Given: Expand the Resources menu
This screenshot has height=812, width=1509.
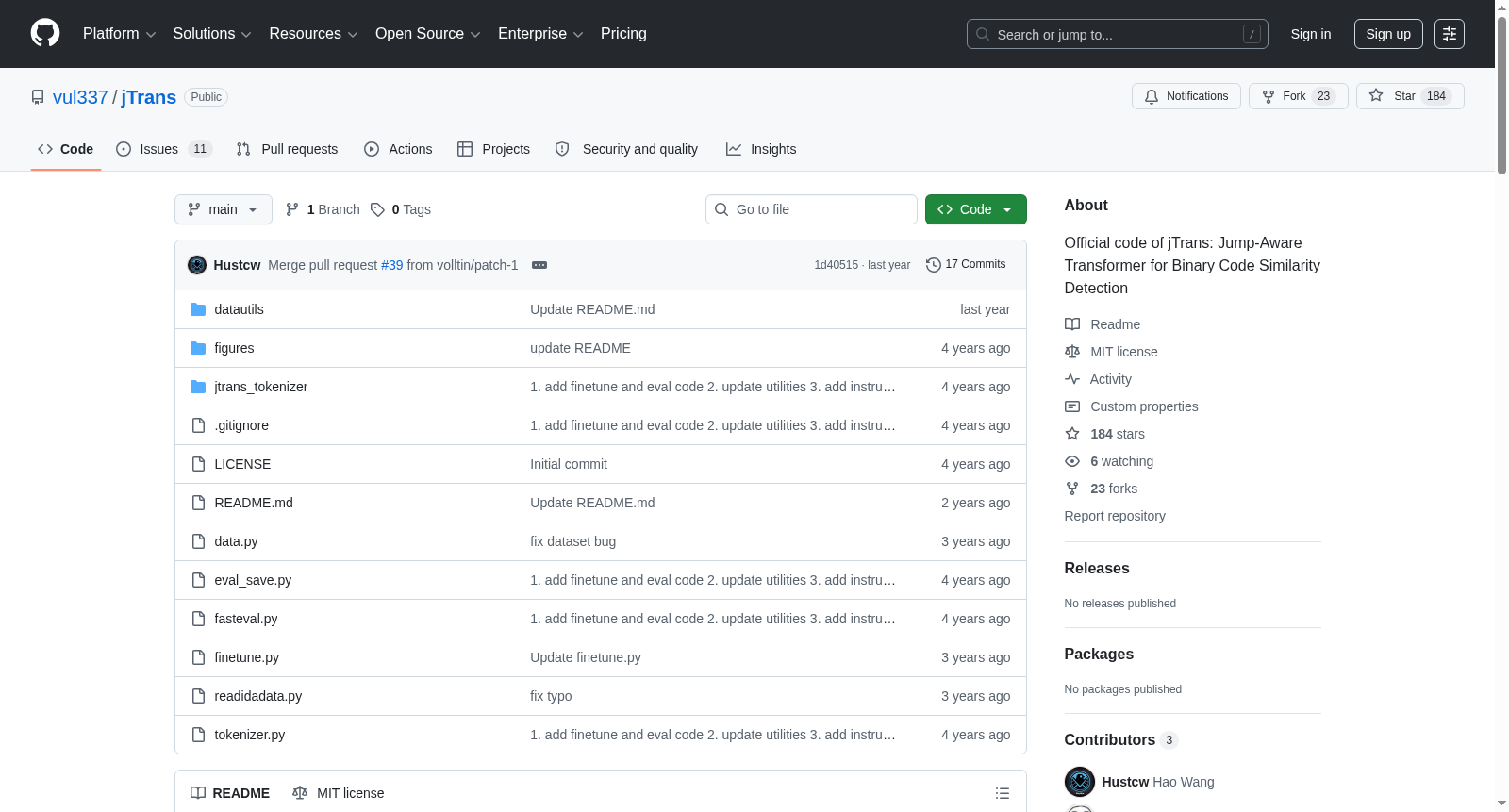Looking at the screenshot, I should 313,34.
